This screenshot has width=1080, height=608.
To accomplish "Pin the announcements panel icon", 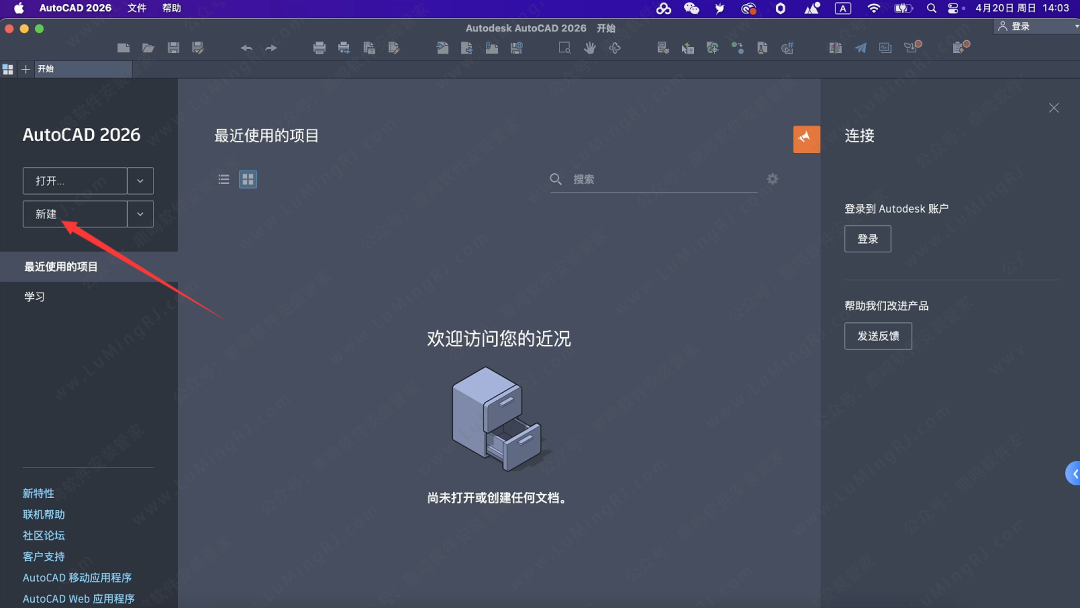I will 806,139.
